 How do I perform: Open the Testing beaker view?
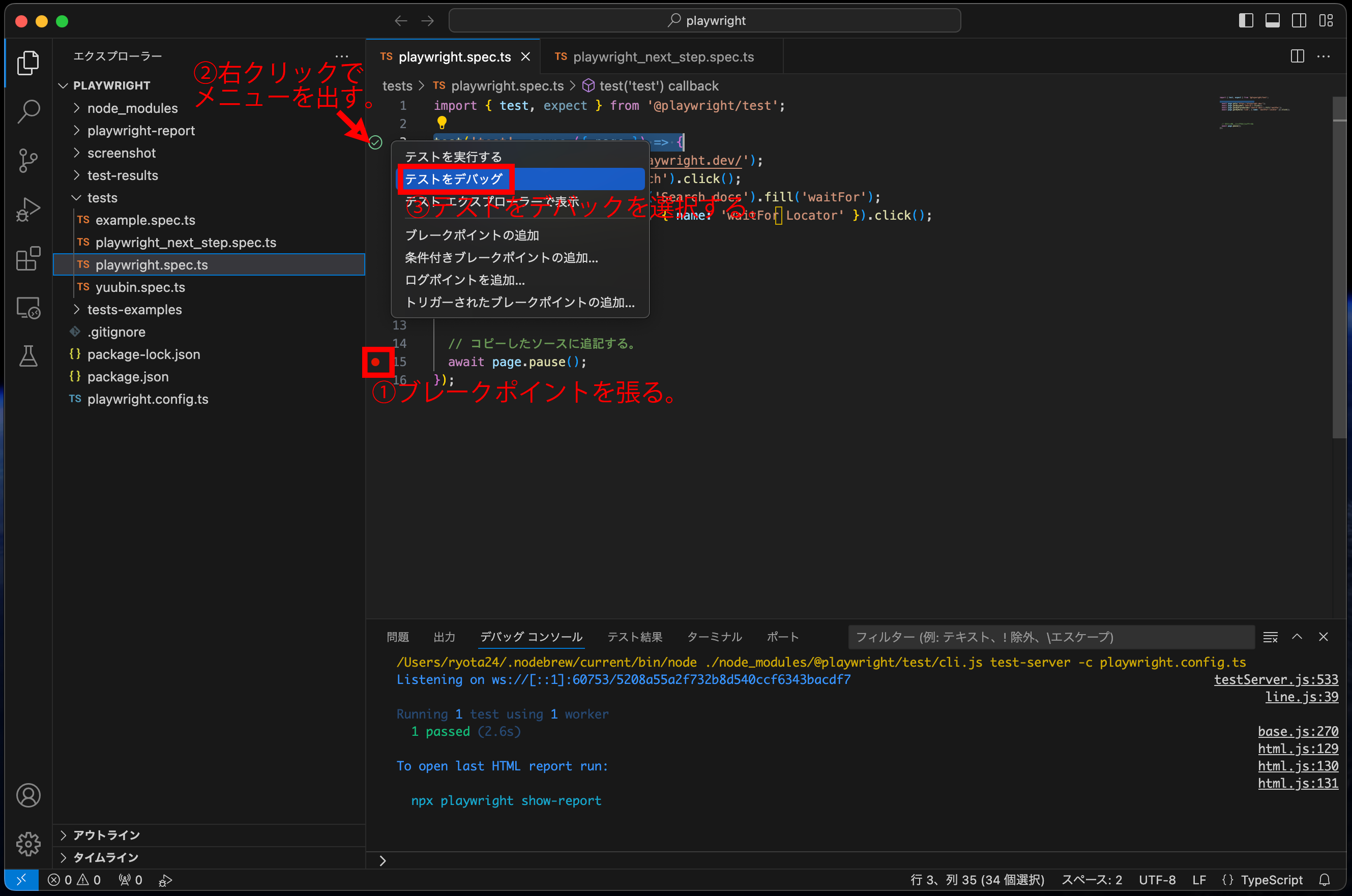(28, 356)
